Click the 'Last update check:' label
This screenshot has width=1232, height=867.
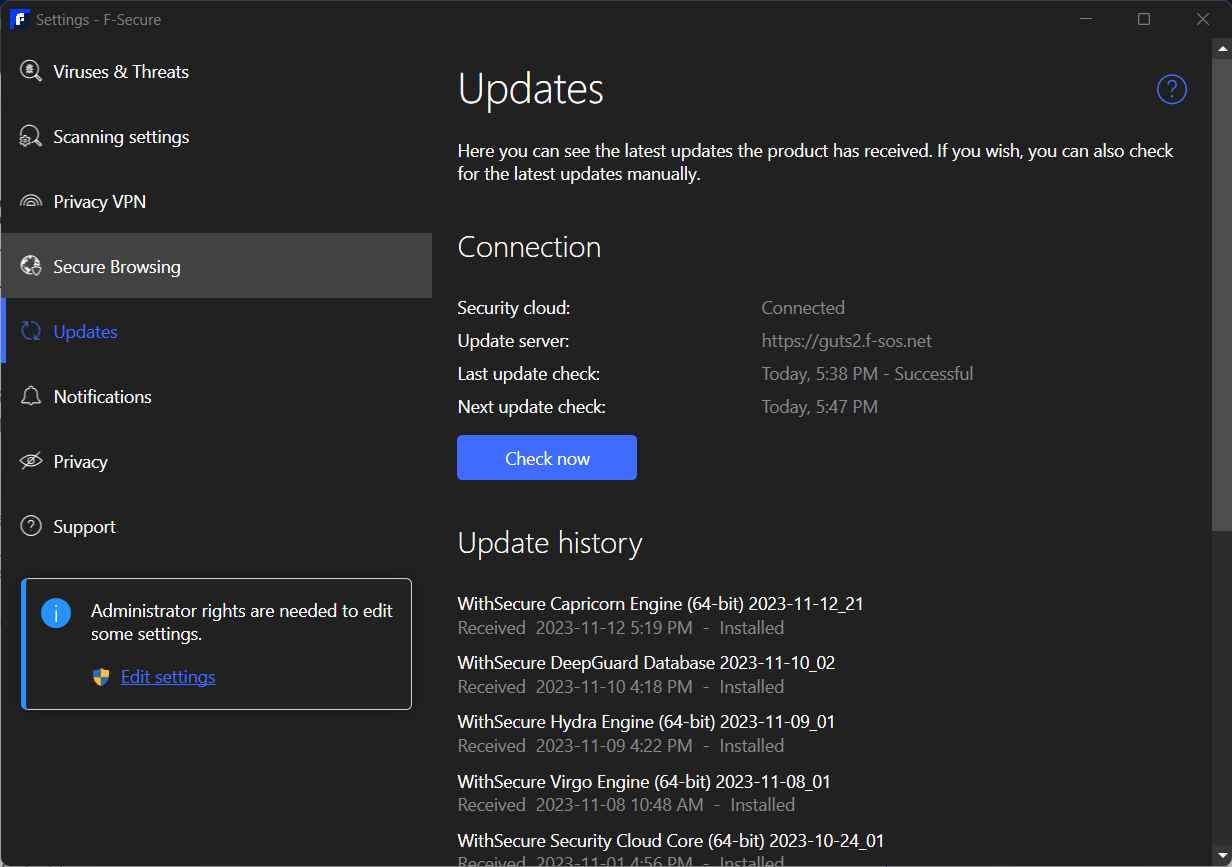(x=529, y=374)
